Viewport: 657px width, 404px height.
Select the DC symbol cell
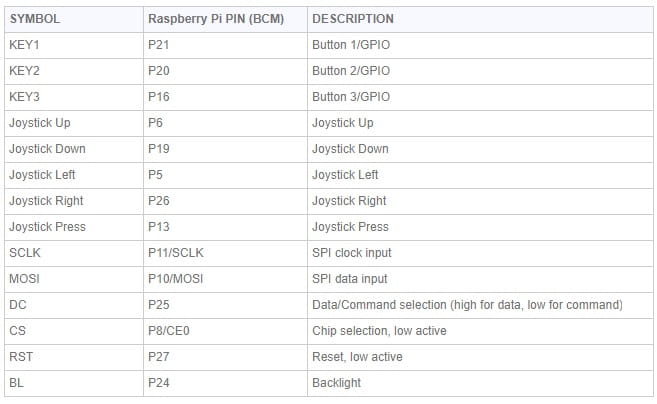18,305
